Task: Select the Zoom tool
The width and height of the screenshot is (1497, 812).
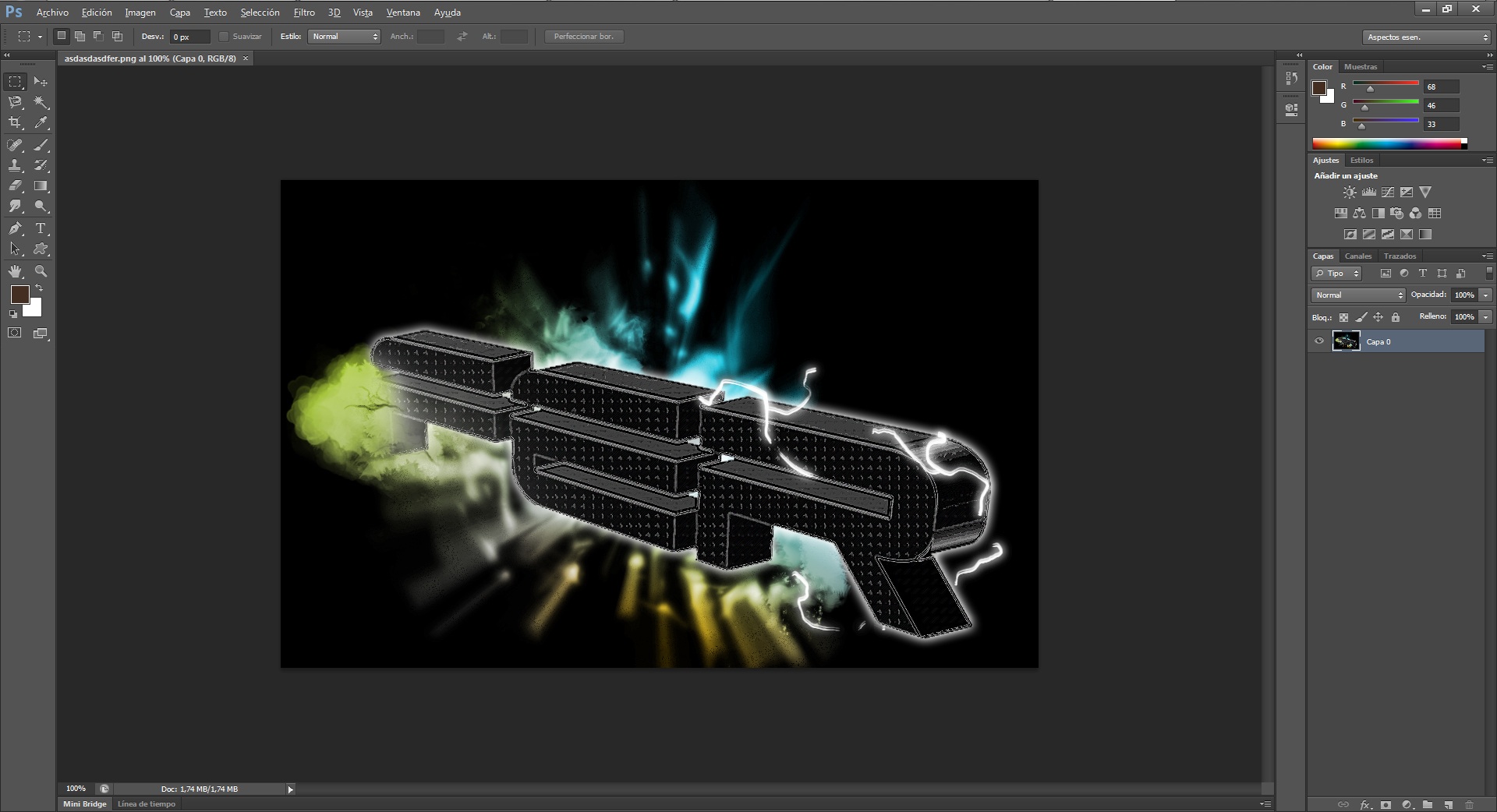Action: (x=41, y=271)
